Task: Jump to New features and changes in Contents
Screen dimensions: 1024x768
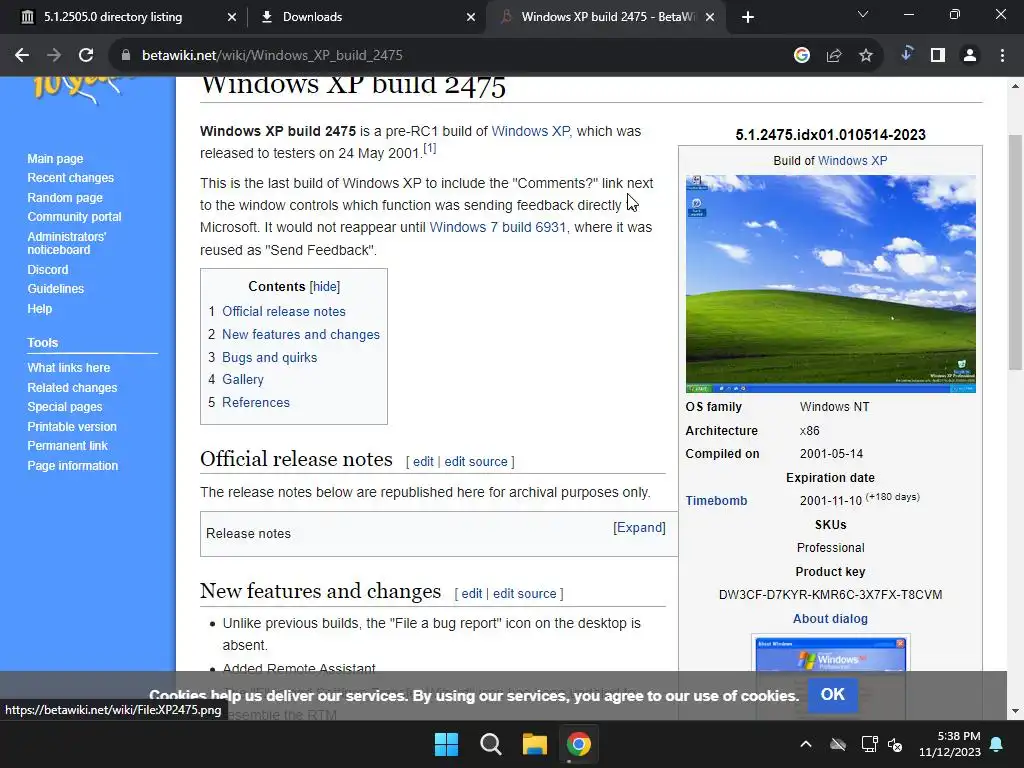Action: 300,334
